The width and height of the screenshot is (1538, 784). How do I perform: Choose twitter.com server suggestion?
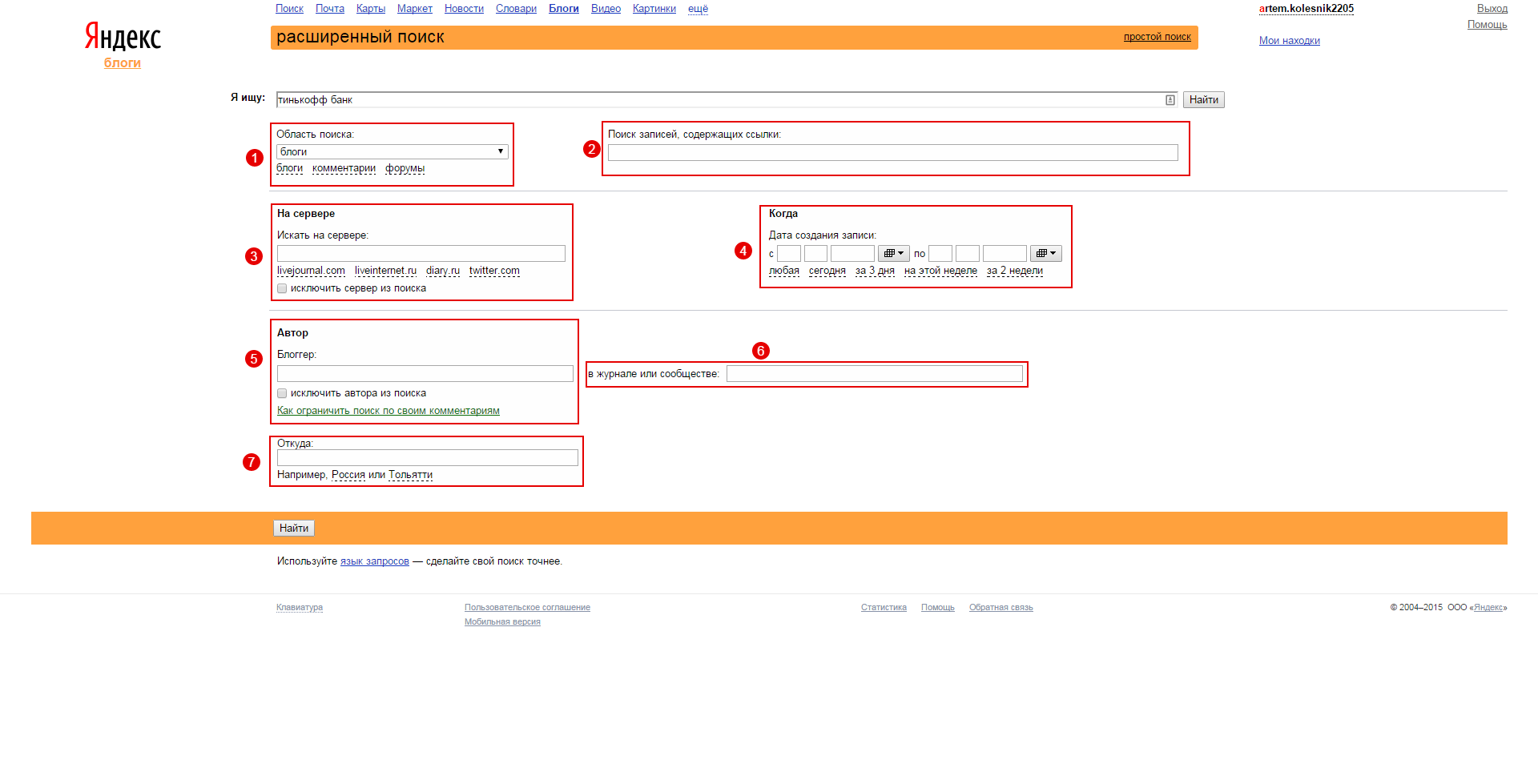494,271
